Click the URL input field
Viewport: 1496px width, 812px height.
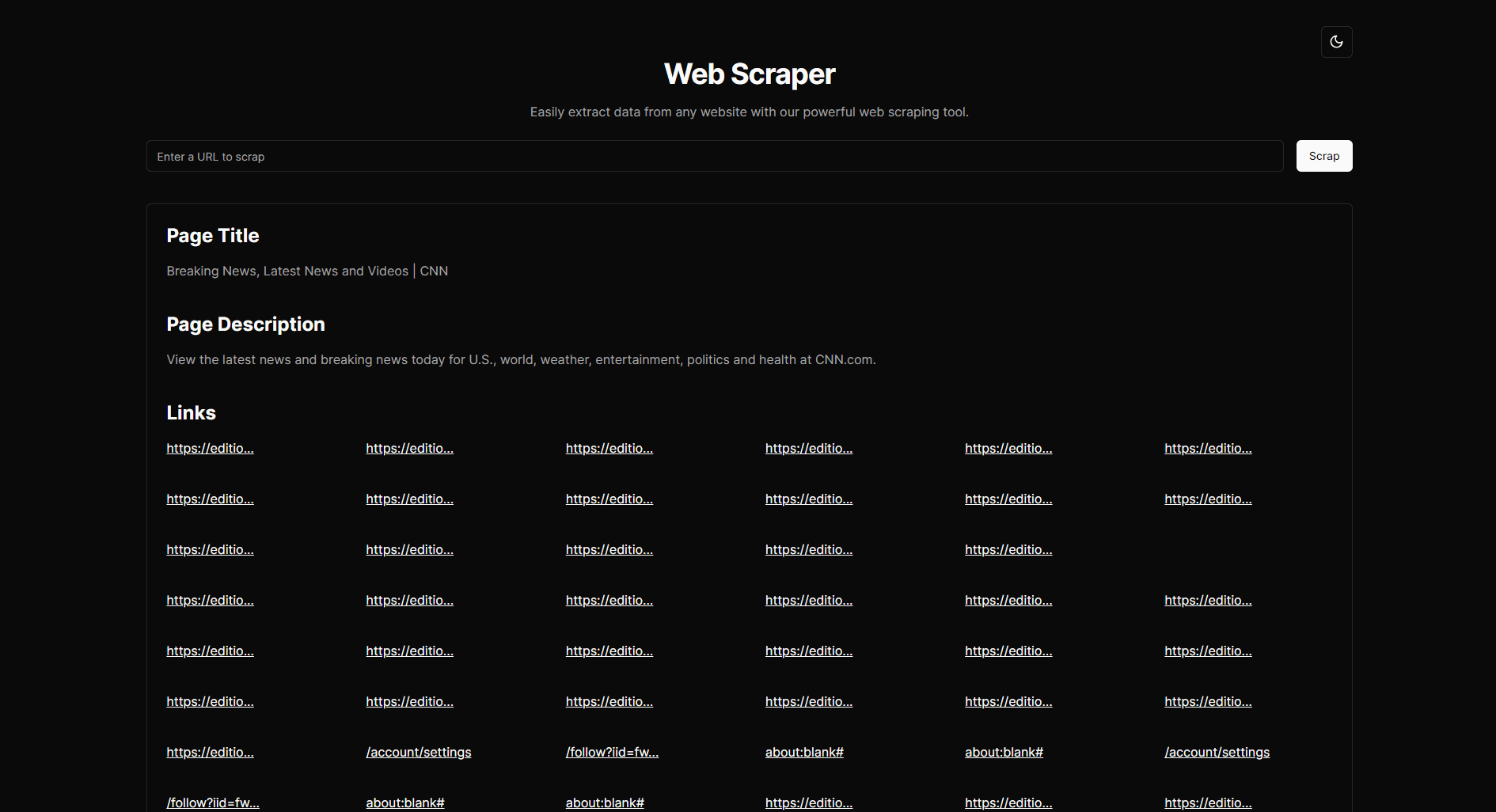[x=712, y=156]
